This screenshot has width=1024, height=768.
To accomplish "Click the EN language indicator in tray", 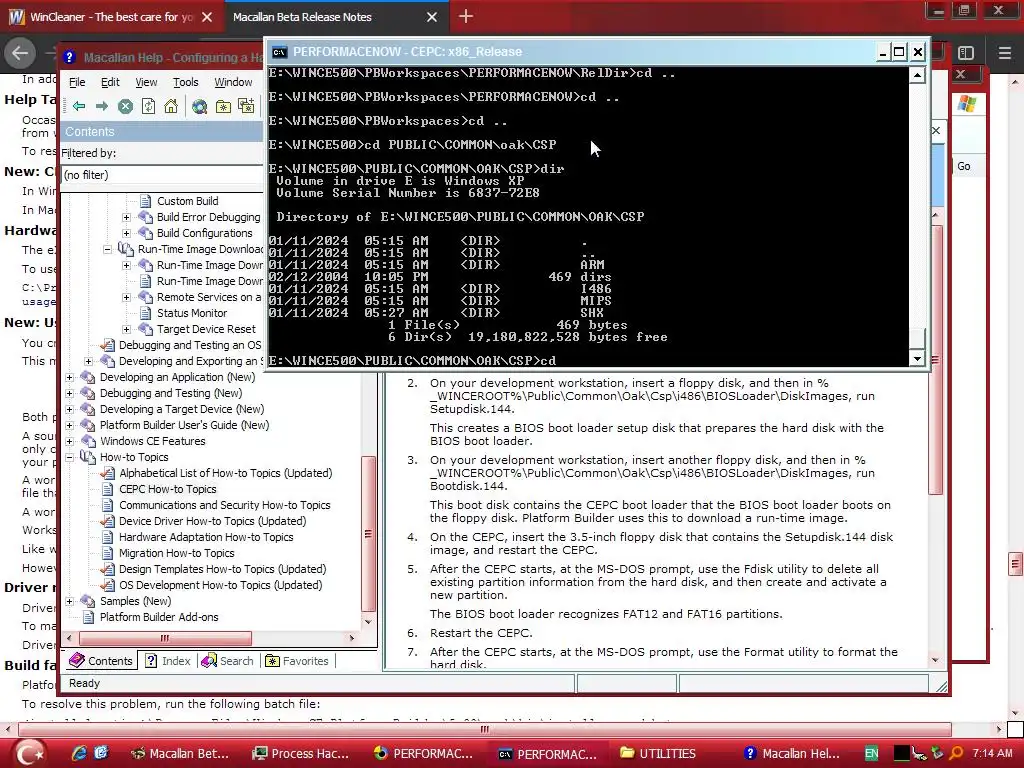I will pyautogui.click(x=871, y=753).
